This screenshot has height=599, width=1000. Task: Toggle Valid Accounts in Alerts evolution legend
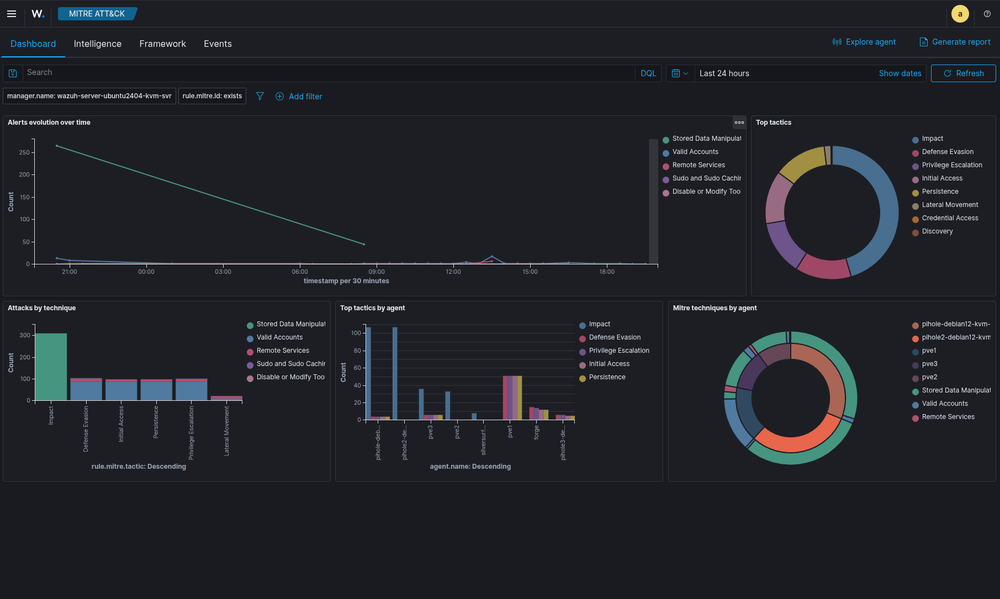point(691,152)
